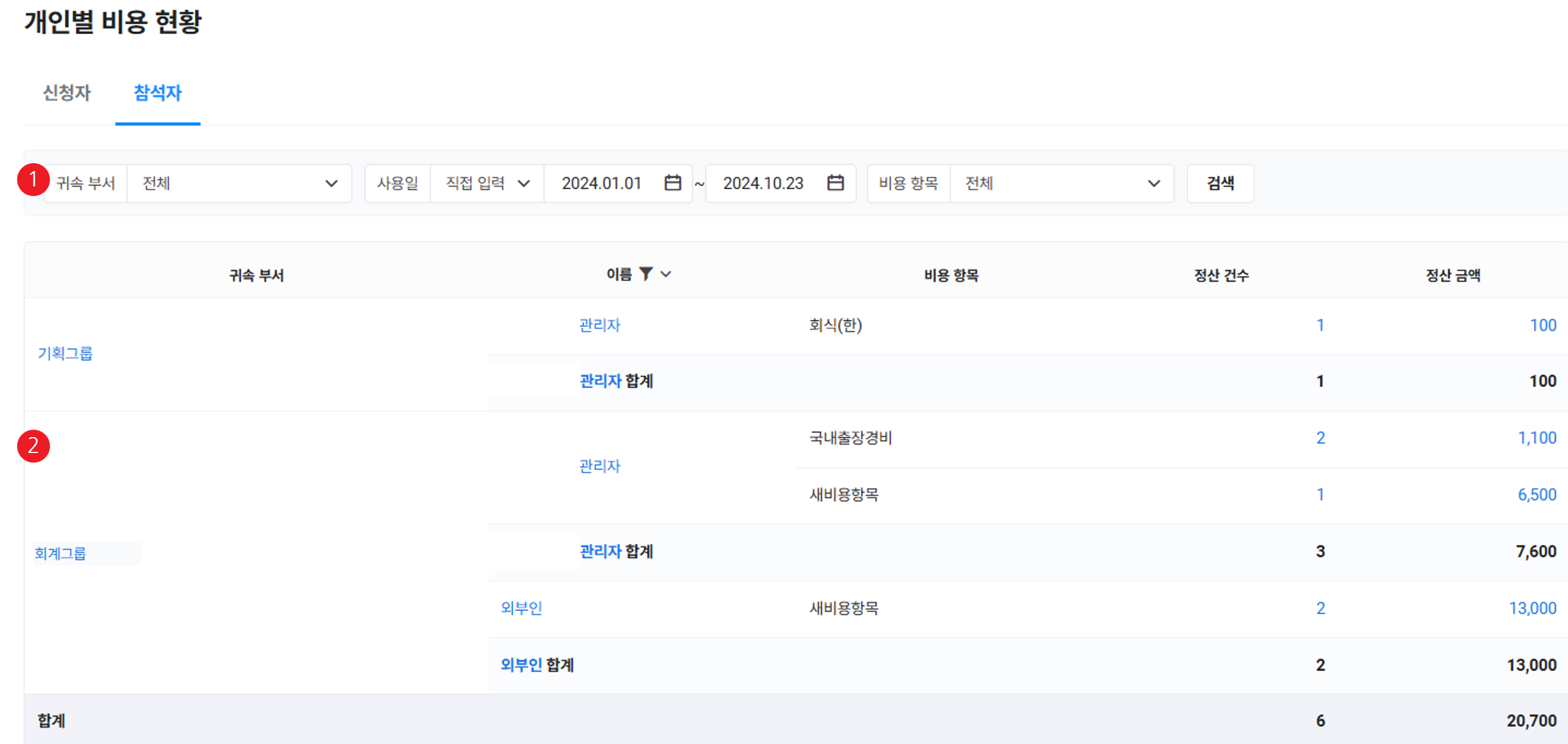Click the 외부인 name link

[521, 608]
